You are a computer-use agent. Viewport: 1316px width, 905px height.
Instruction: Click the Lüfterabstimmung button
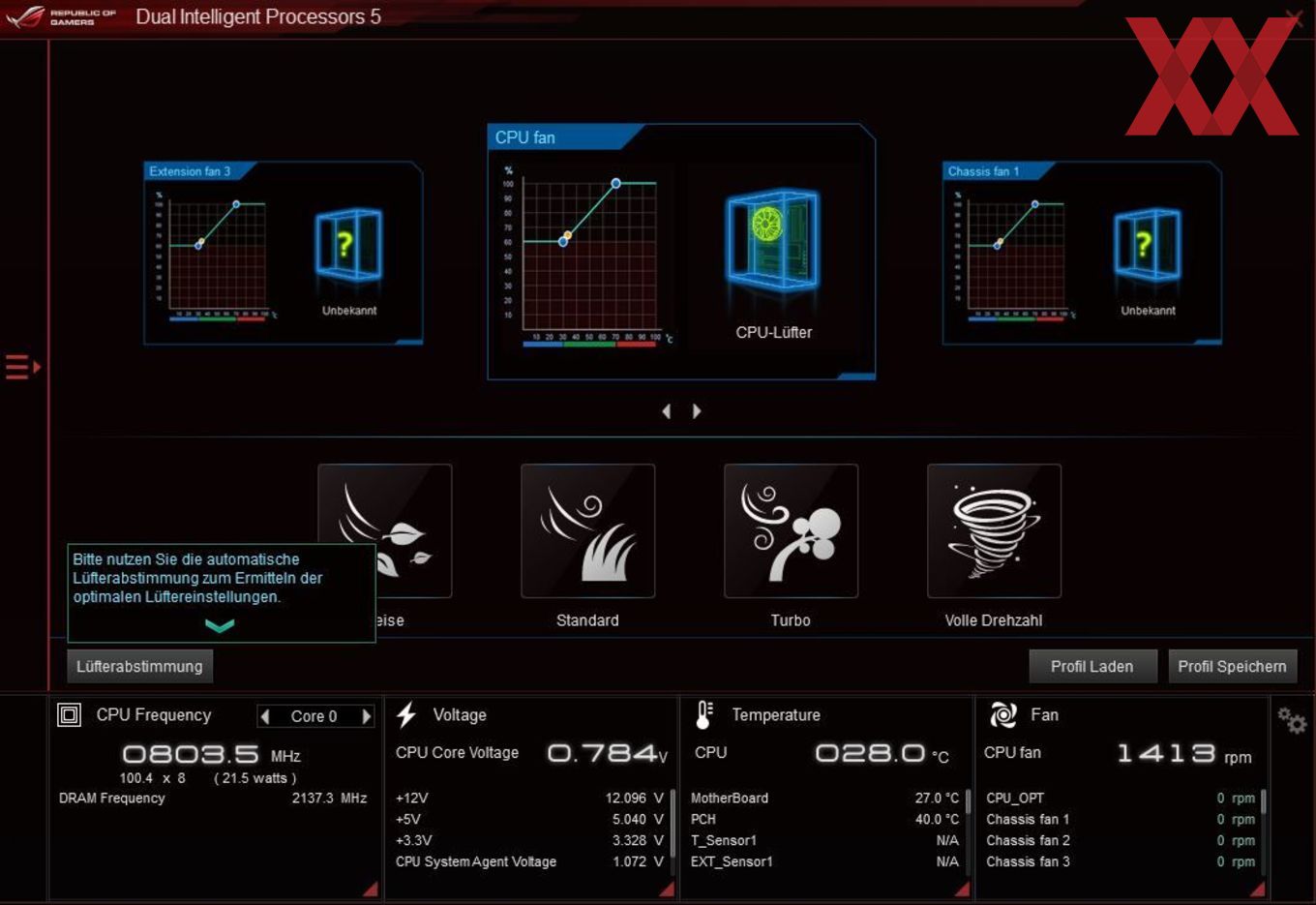139,666
